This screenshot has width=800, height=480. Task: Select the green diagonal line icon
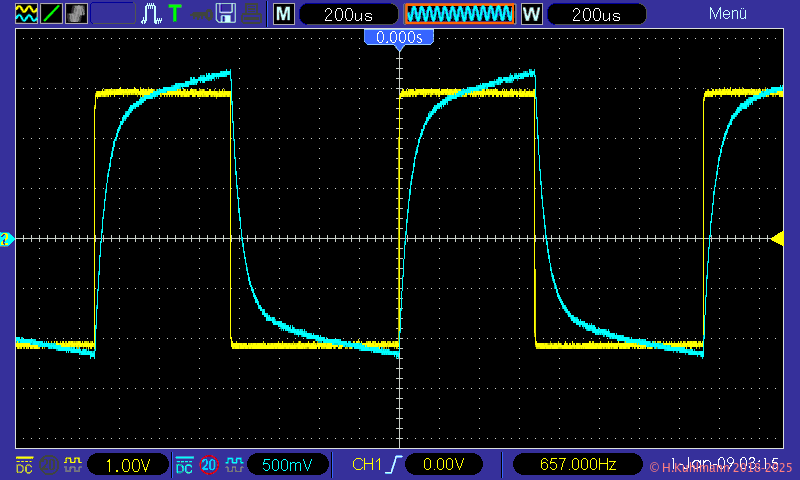[51, 14]
